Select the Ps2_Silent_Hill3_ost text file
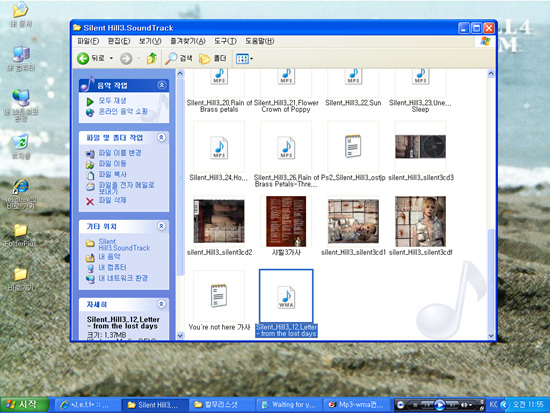This screenshot has height=413, width=550. point(353,151)
